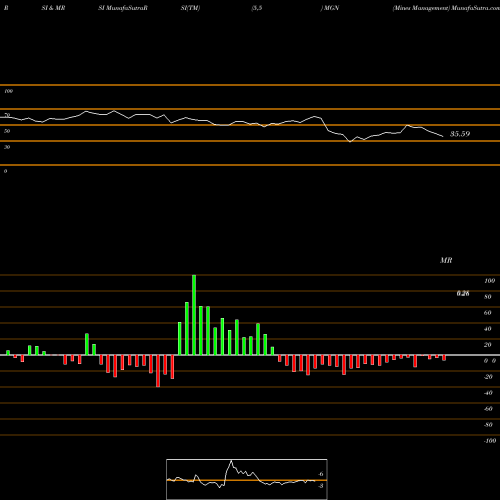Click the -60 label on MR axis

pyautogui.click(x=488, y=409)
